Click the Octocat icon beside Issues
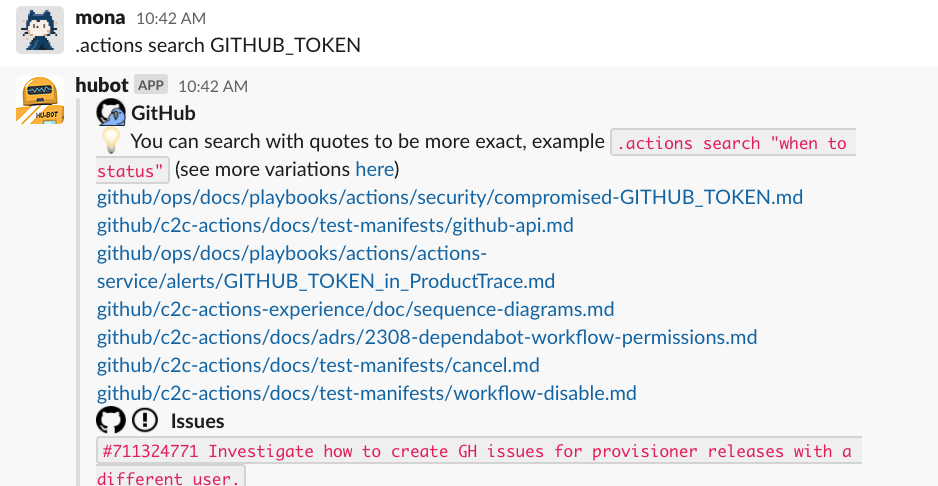Image resolution: width=938 pixels, height=486 pixels. tap(109, 420)
